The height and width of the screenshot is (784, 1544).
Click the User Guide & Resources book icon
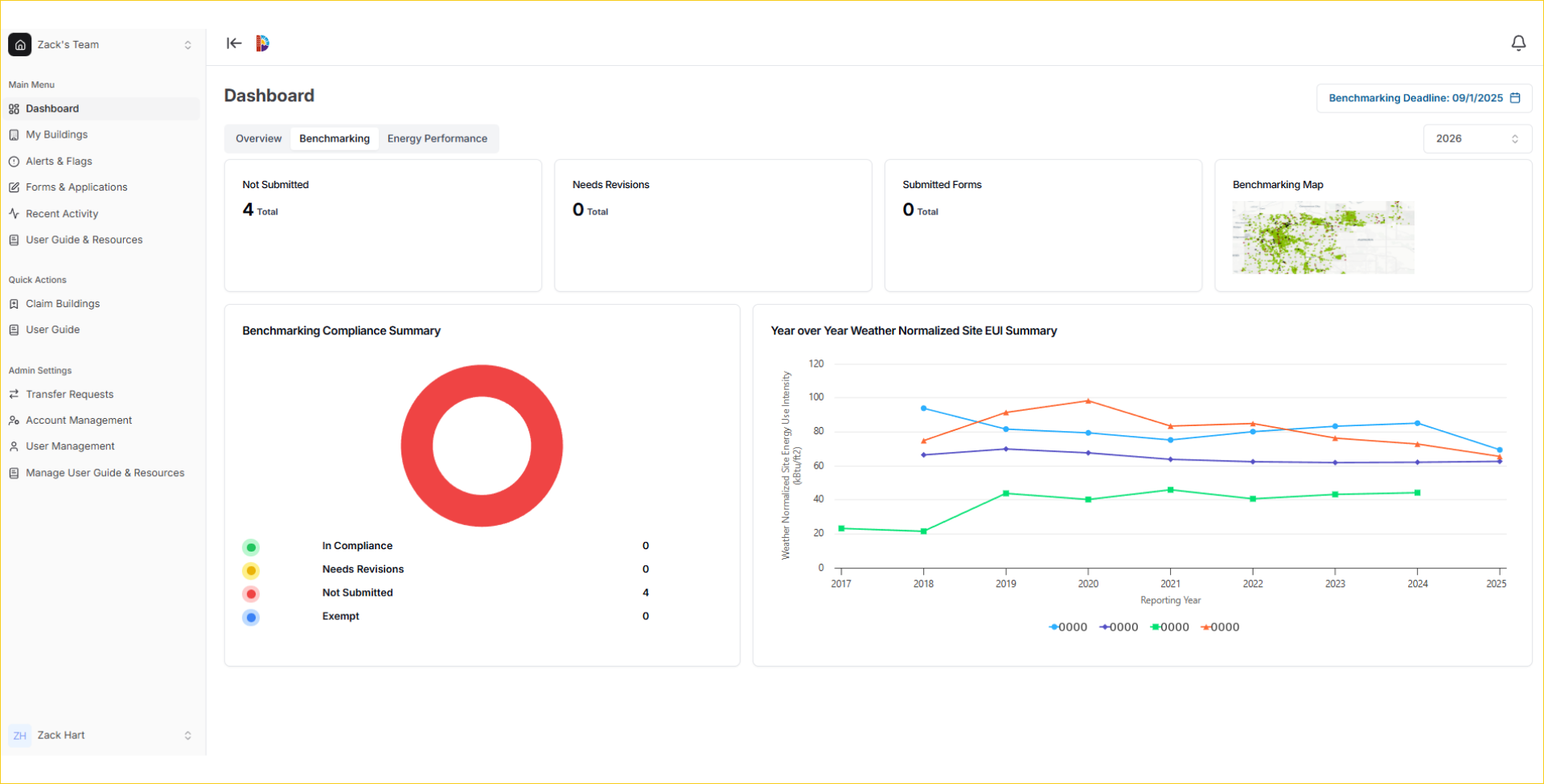pos(14,240)
